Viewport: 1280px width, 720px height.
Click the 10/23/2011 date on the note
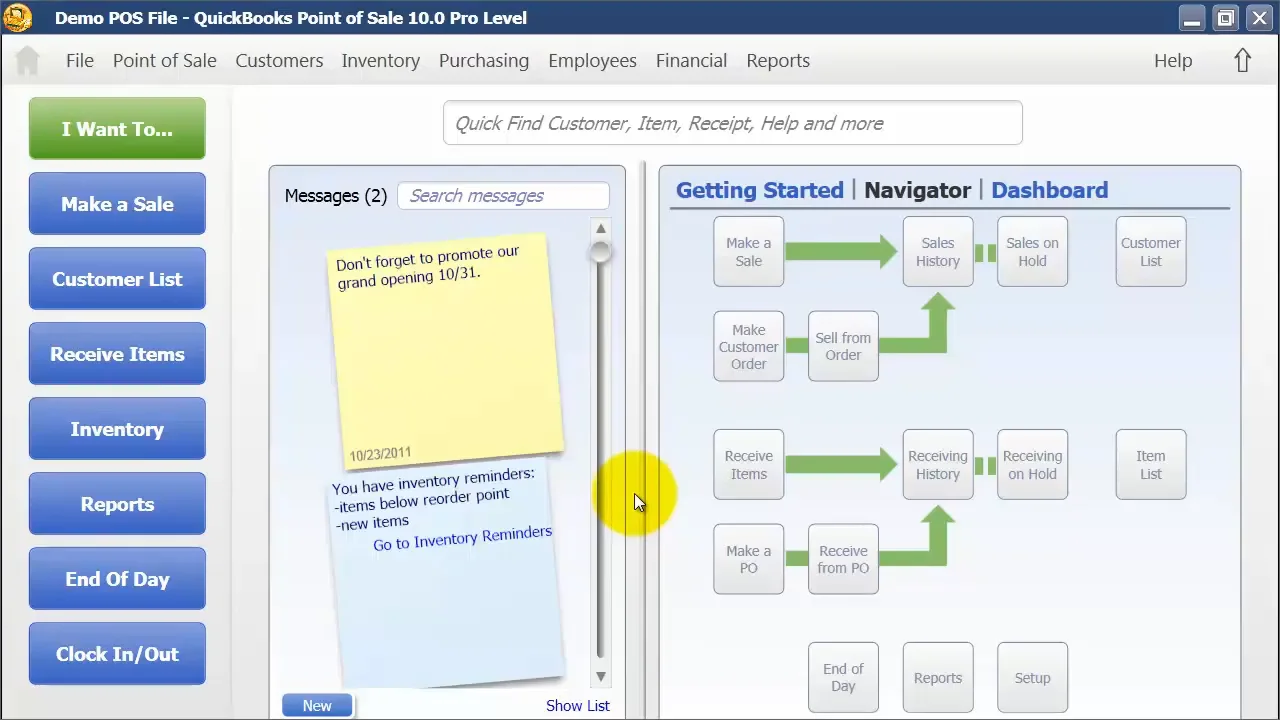pyautogui.click(x=380, y=454)
